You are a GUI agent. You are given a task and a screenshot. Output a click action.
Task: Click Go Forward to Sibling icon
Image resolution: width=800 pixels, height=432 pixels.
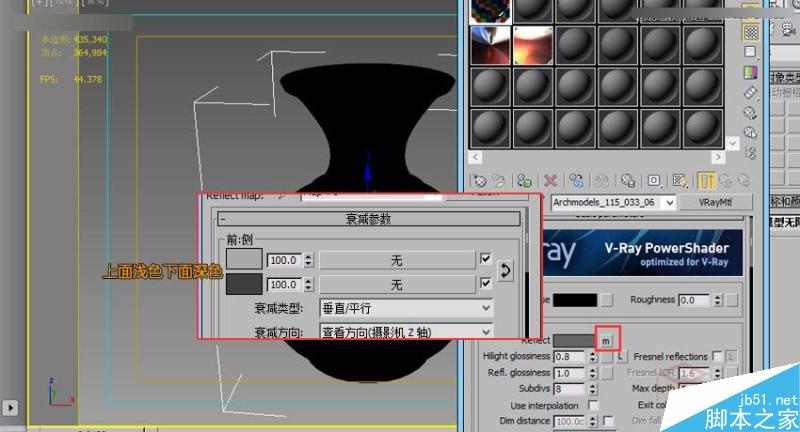click(x=744, y=181)
